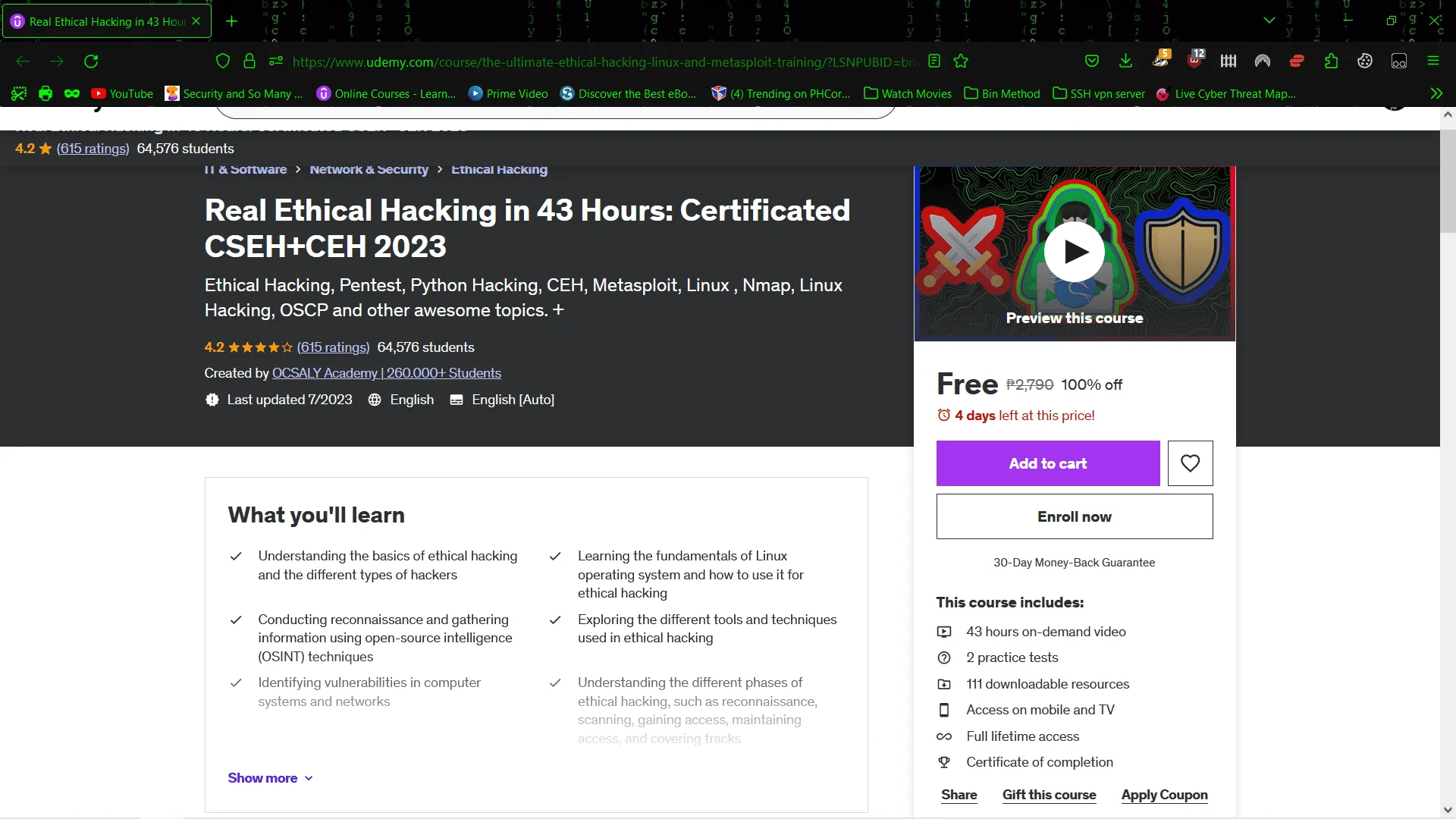
Task: Open the NordVPN mountain extension icon
Action: [x=1263, y=61]
